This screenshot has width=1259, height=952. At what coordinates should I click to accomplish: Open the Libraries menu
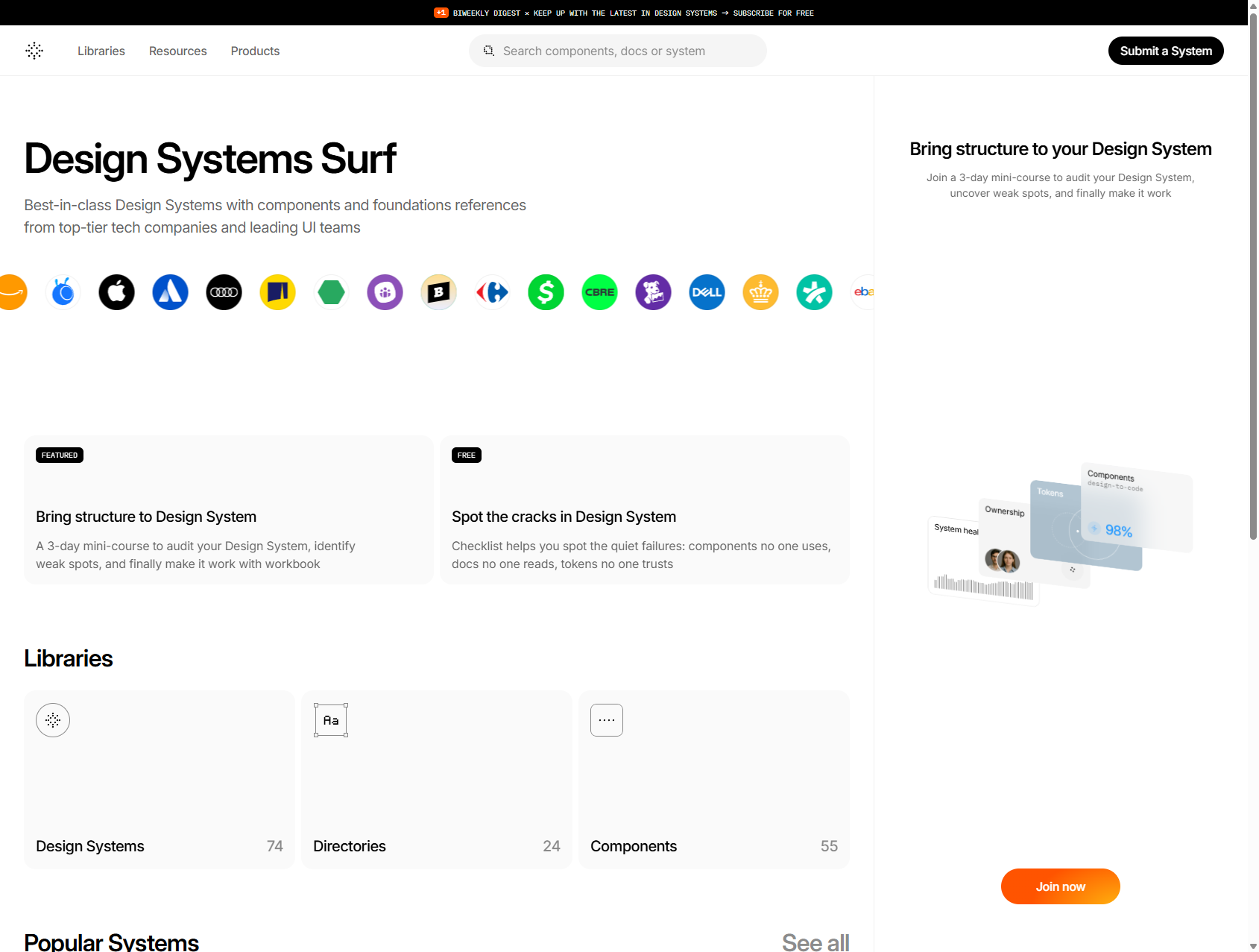coord(101,51)
